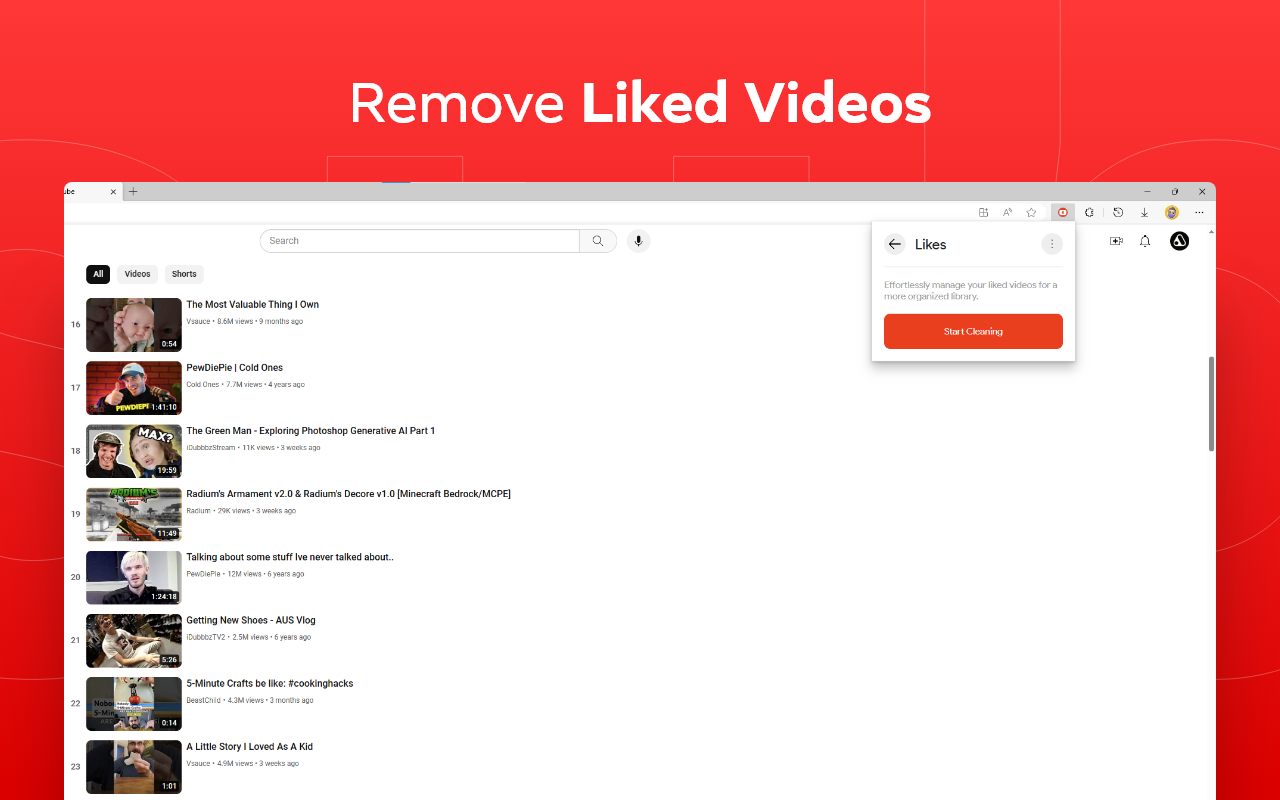Click the YouTube search magnifier button
This screenshot has width=1280, height=800.
point(598,241)
